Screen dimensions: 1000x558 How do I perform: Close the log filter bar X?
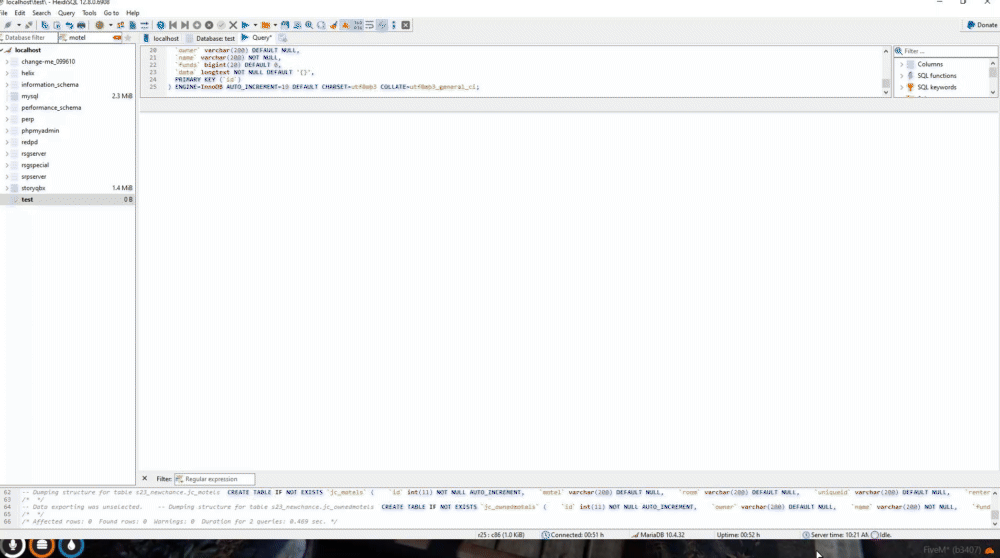click(145, 478)
